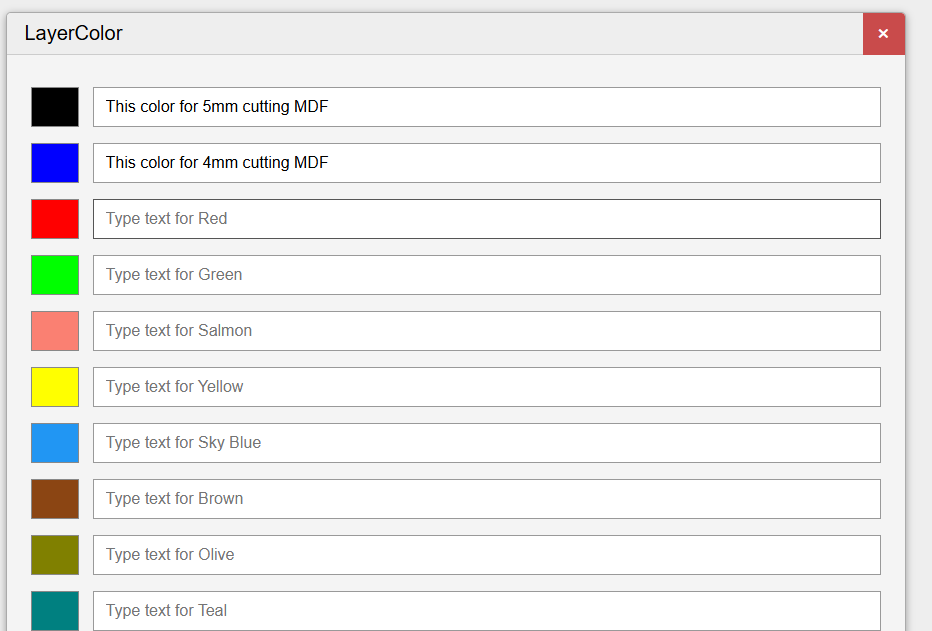
Task: Activate the Type text for Olive field
Action: point(487,555)
